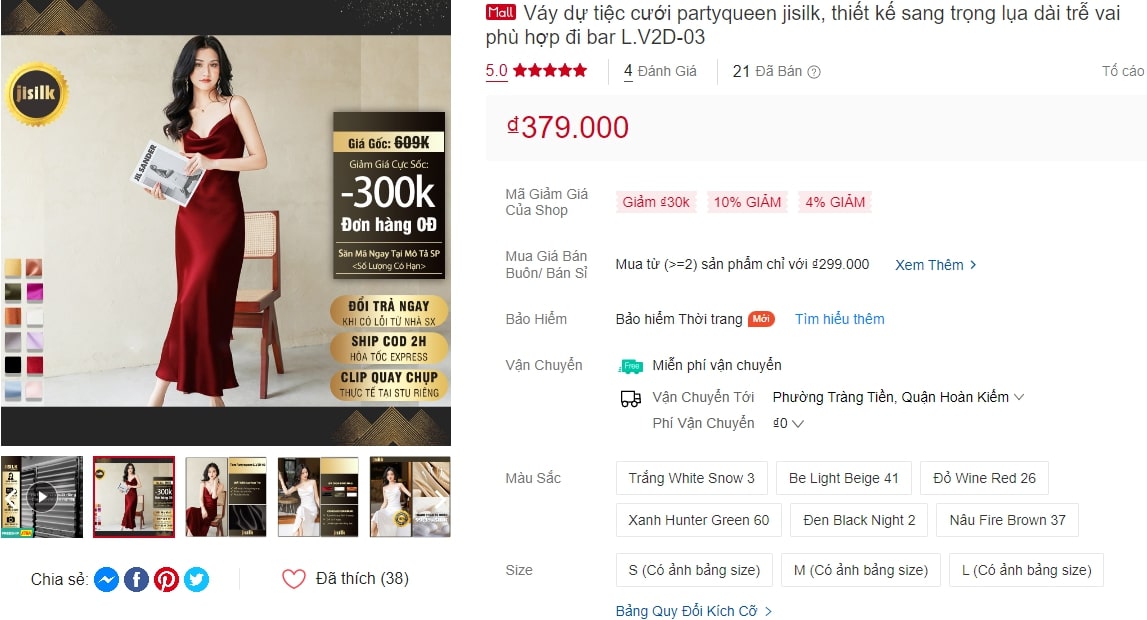This screenshot has height=620, width=1147.
Task: Open Tìm hiểu thêm insurance link
Action: pyautogui.click(x=840, y=319)
